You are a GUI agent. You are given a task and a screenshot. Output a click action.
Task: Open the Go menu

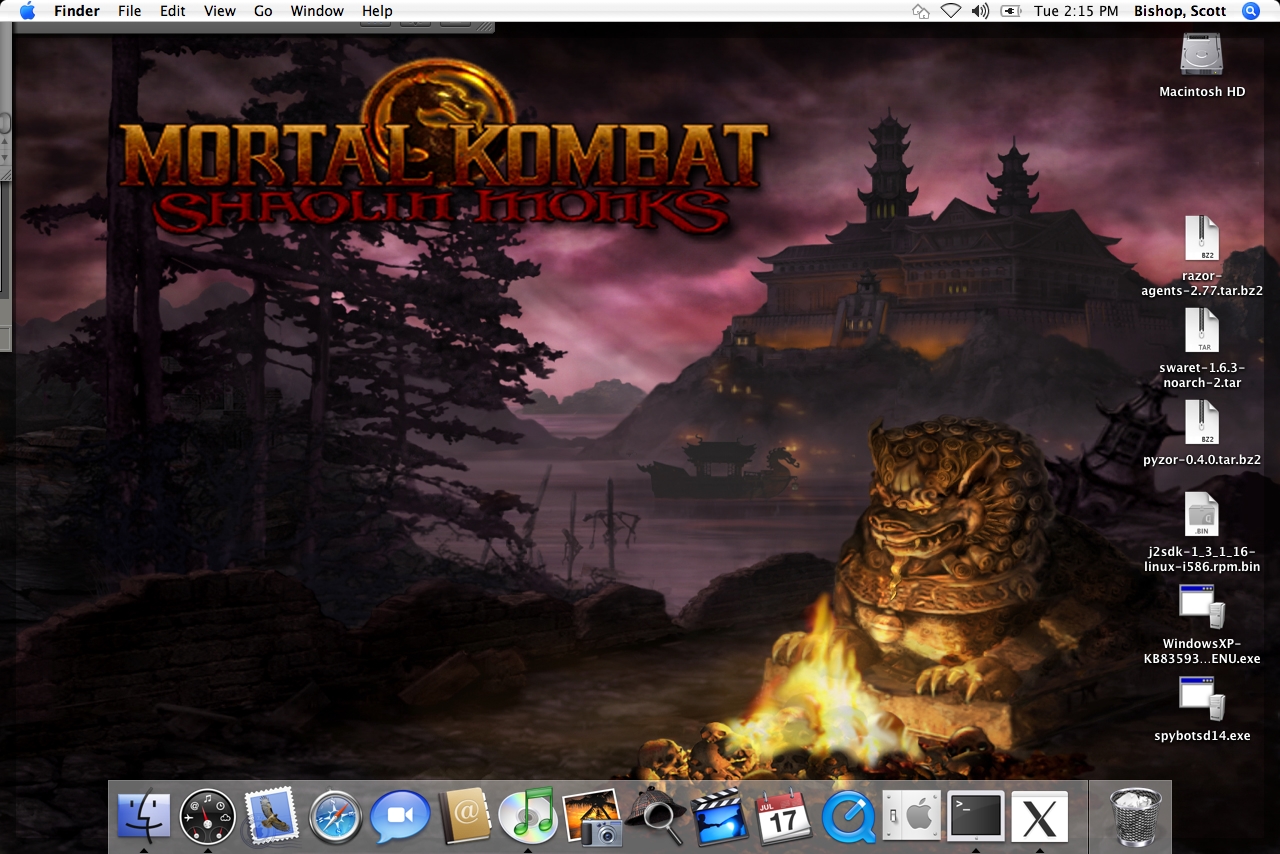point(263,11)
